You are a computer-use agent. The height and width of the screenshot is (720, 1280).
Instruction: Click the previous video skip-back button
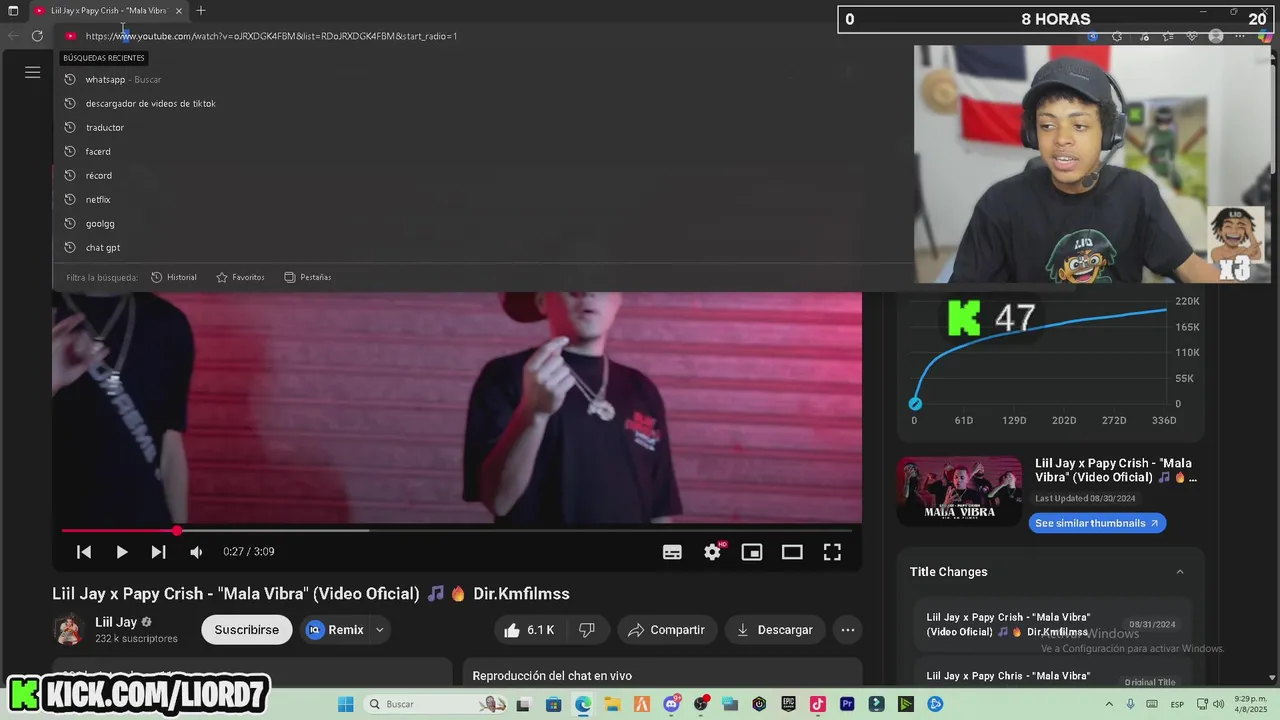click(x=84, y=552)
